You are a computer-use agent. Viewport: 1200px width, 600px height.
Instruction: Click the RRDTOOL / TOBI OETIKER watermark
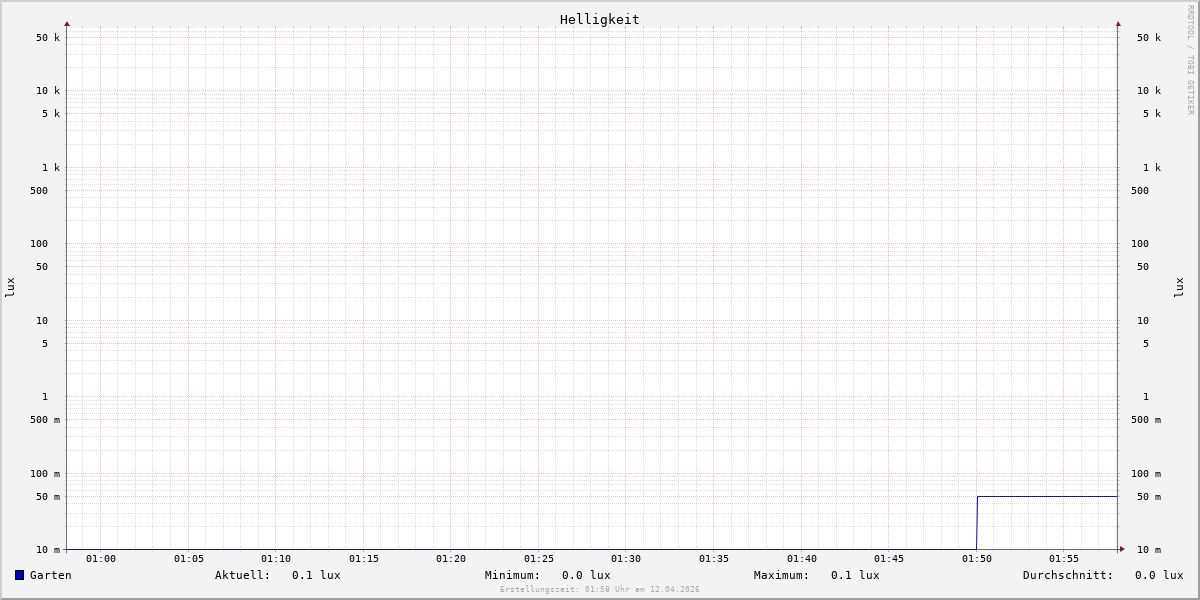[x=1190, y=60]
